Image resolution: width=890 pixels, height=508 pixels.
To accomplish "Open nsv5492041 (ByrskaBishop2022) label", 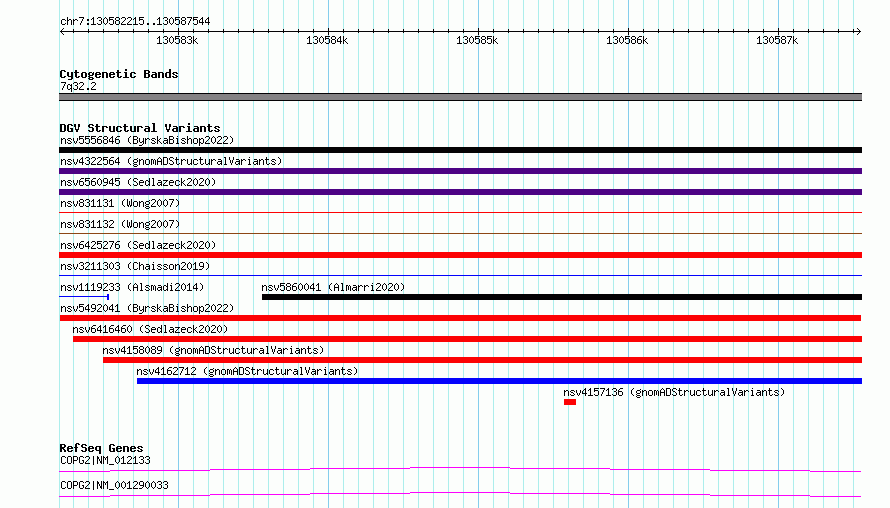I will click(x=147, y=308).
